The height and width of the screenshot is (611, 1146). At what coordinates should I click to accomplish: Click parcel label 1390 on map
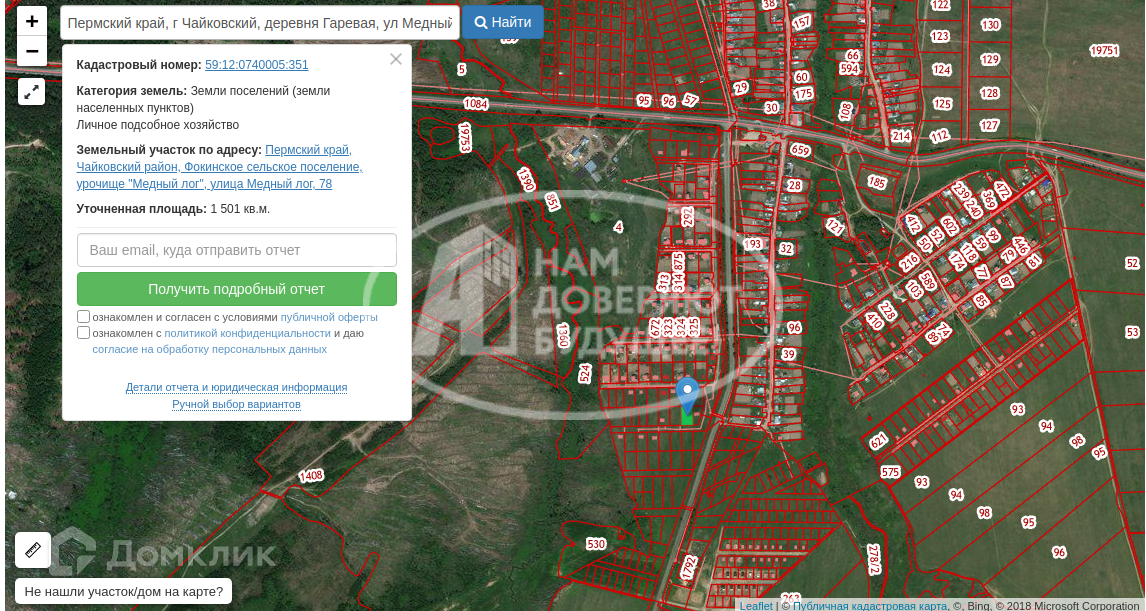click(x=525, y=180)
